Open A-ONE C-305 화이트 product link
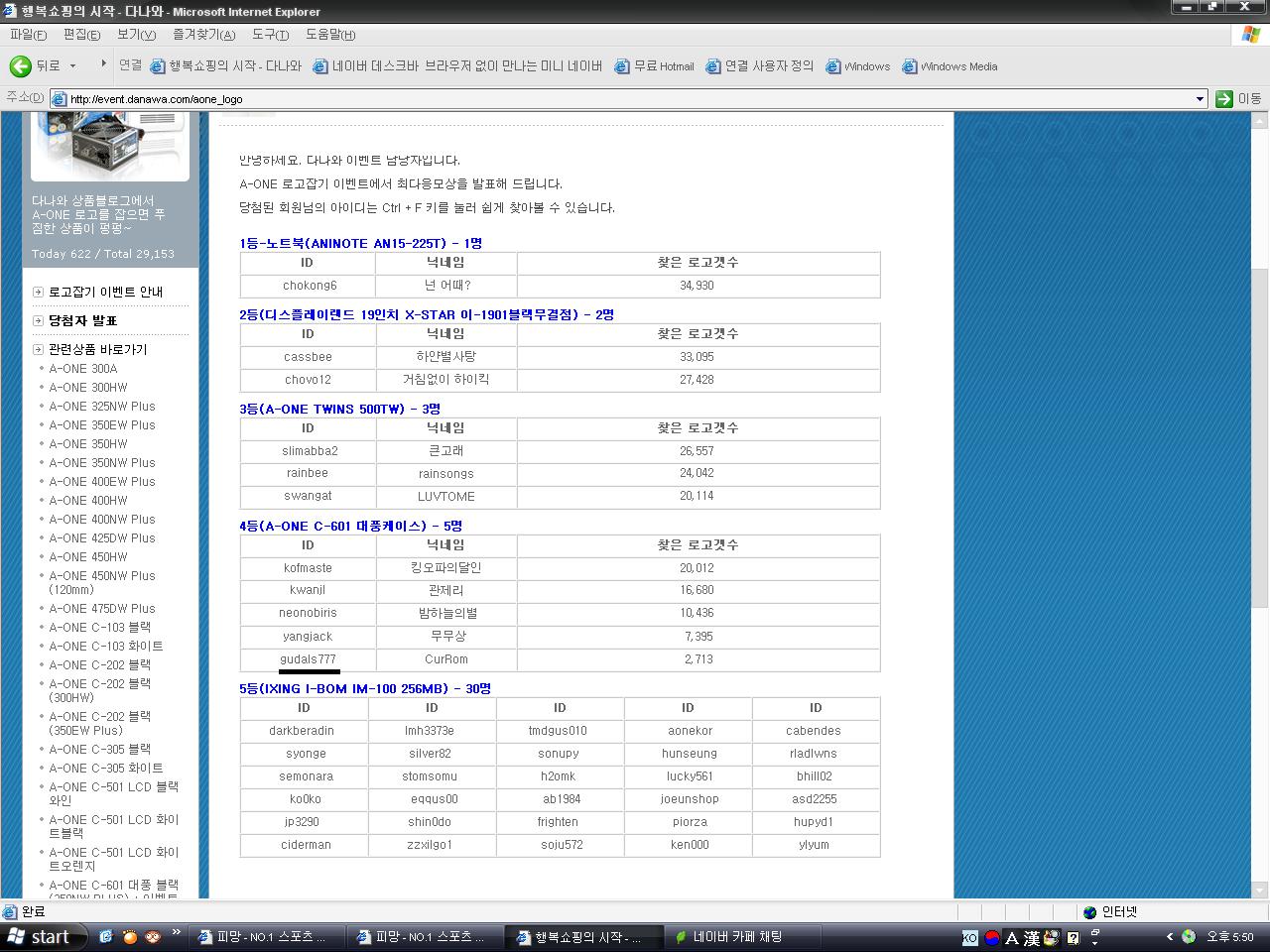This screenshot has height=952, width=1270. pos(106,768)
